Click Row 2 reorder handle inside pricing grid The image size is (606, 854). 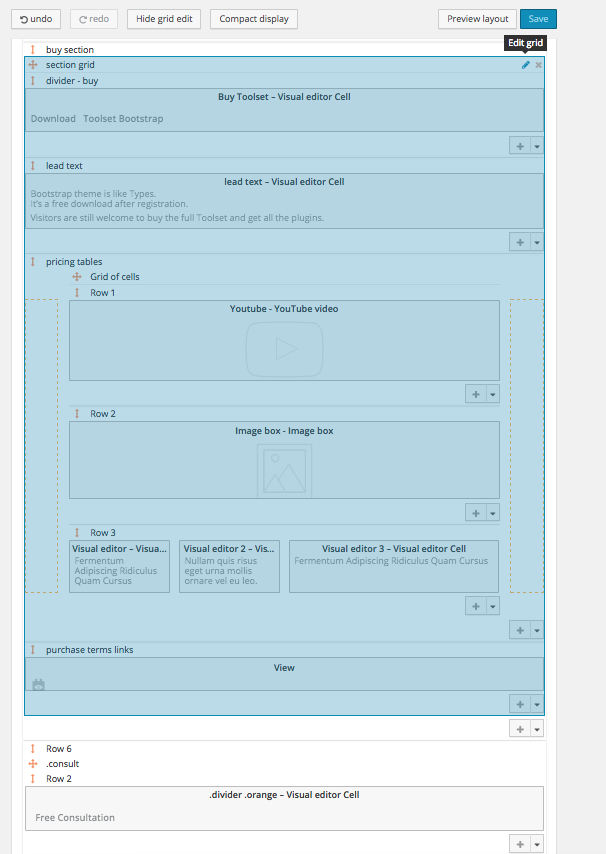77,414
